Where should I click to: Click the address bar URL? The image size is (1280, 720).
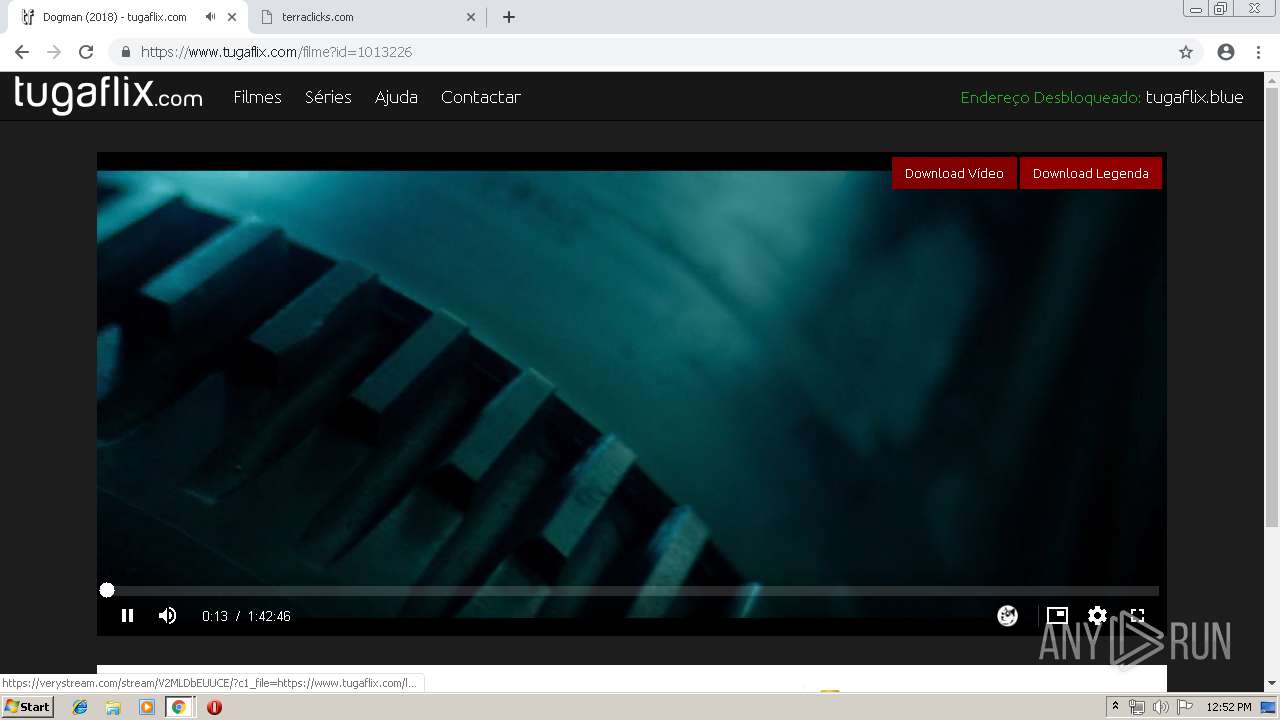coord(276,52)
